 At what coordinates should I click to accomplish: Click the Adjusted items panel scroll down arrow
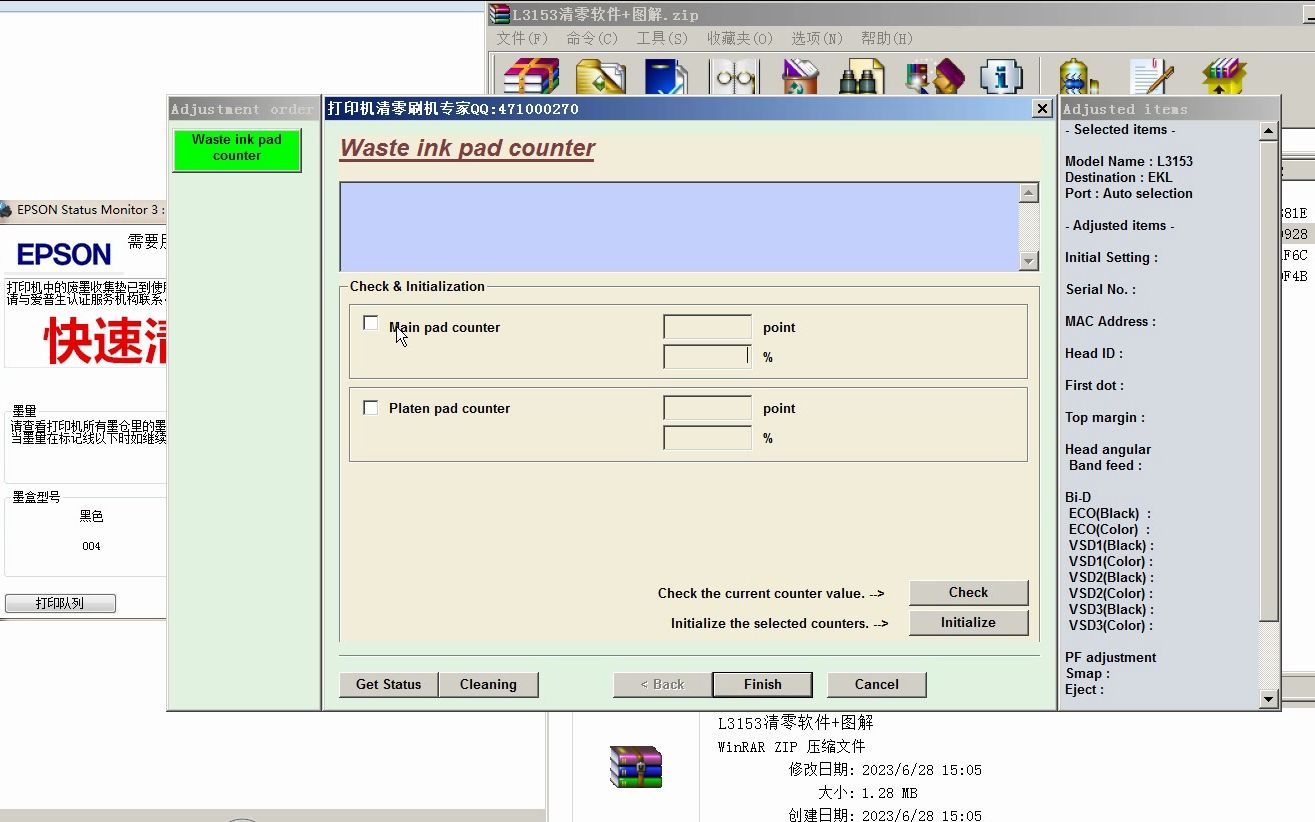pyautogui.click(x=1269, y=699)
